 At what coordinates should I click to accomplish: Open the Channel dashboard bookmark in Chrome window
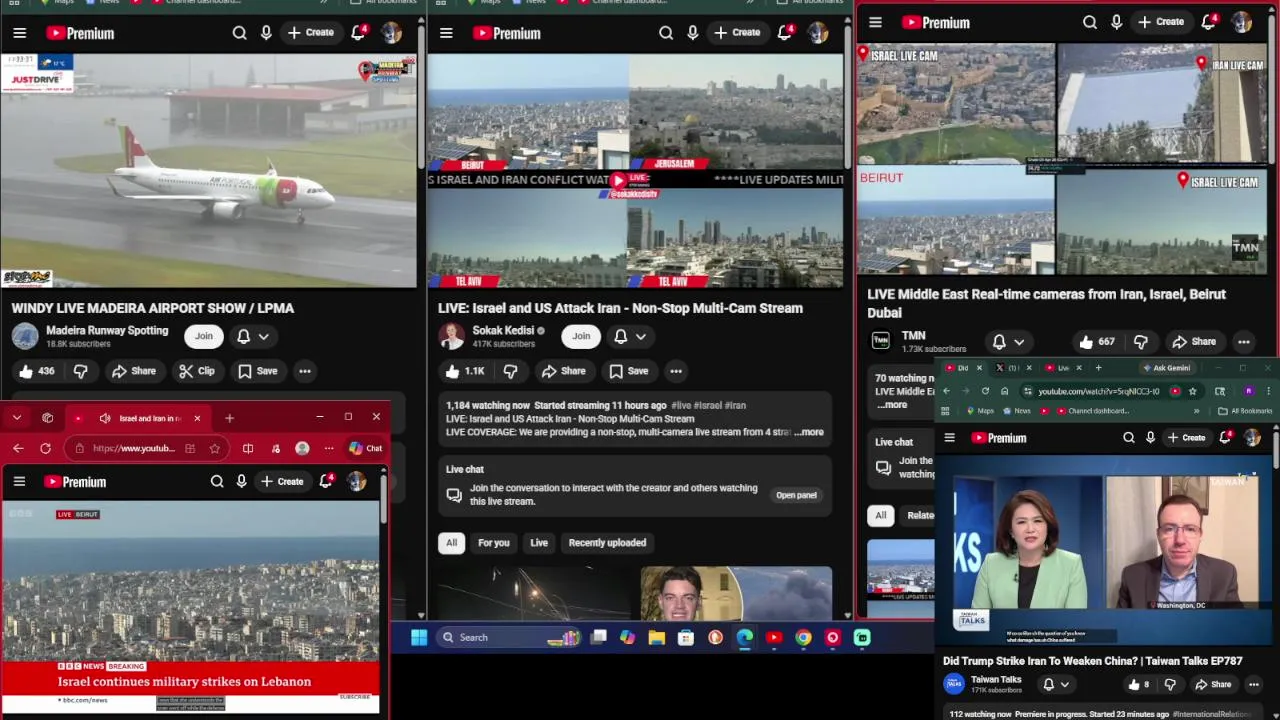pos(1091,411)
